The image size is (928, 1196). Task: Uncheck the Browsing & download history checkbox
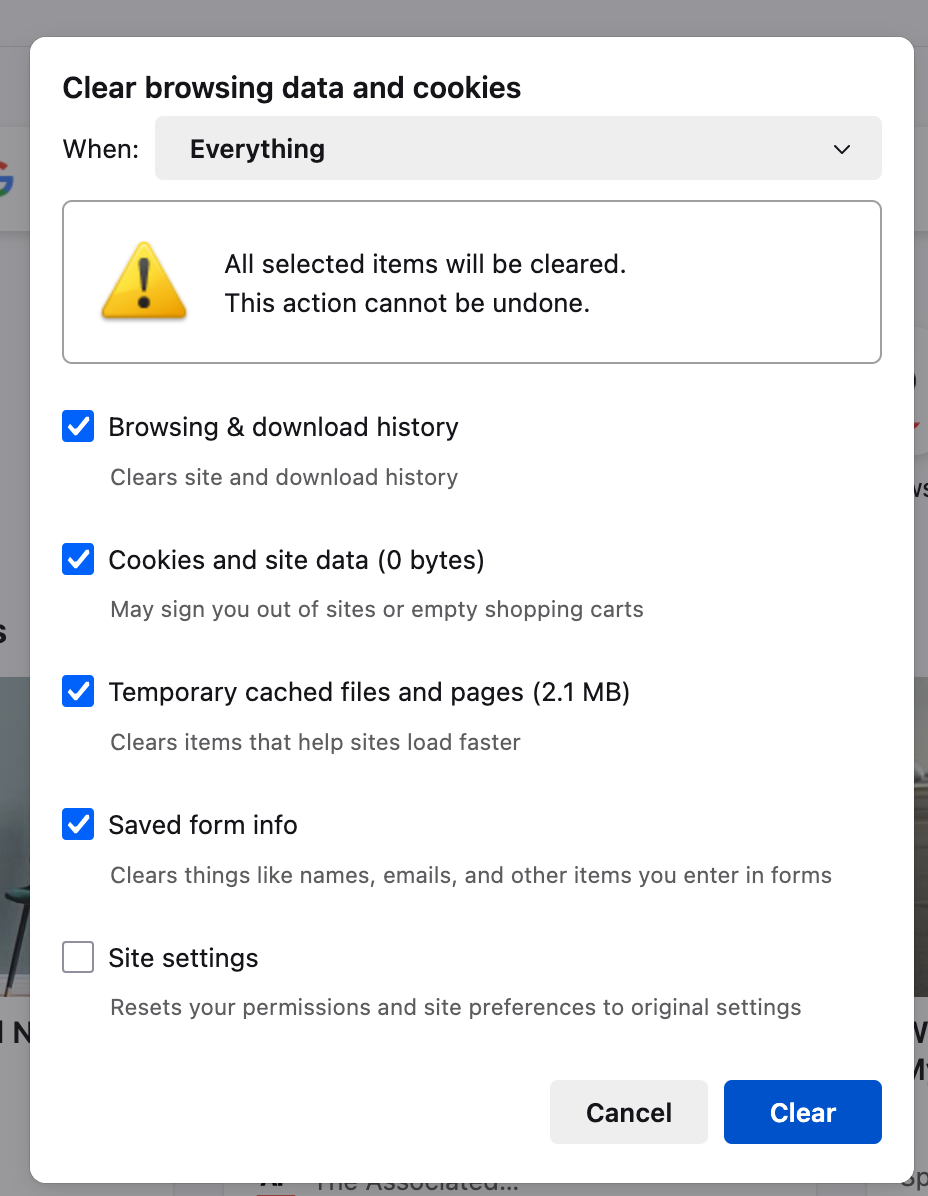(x=78, y=427)
